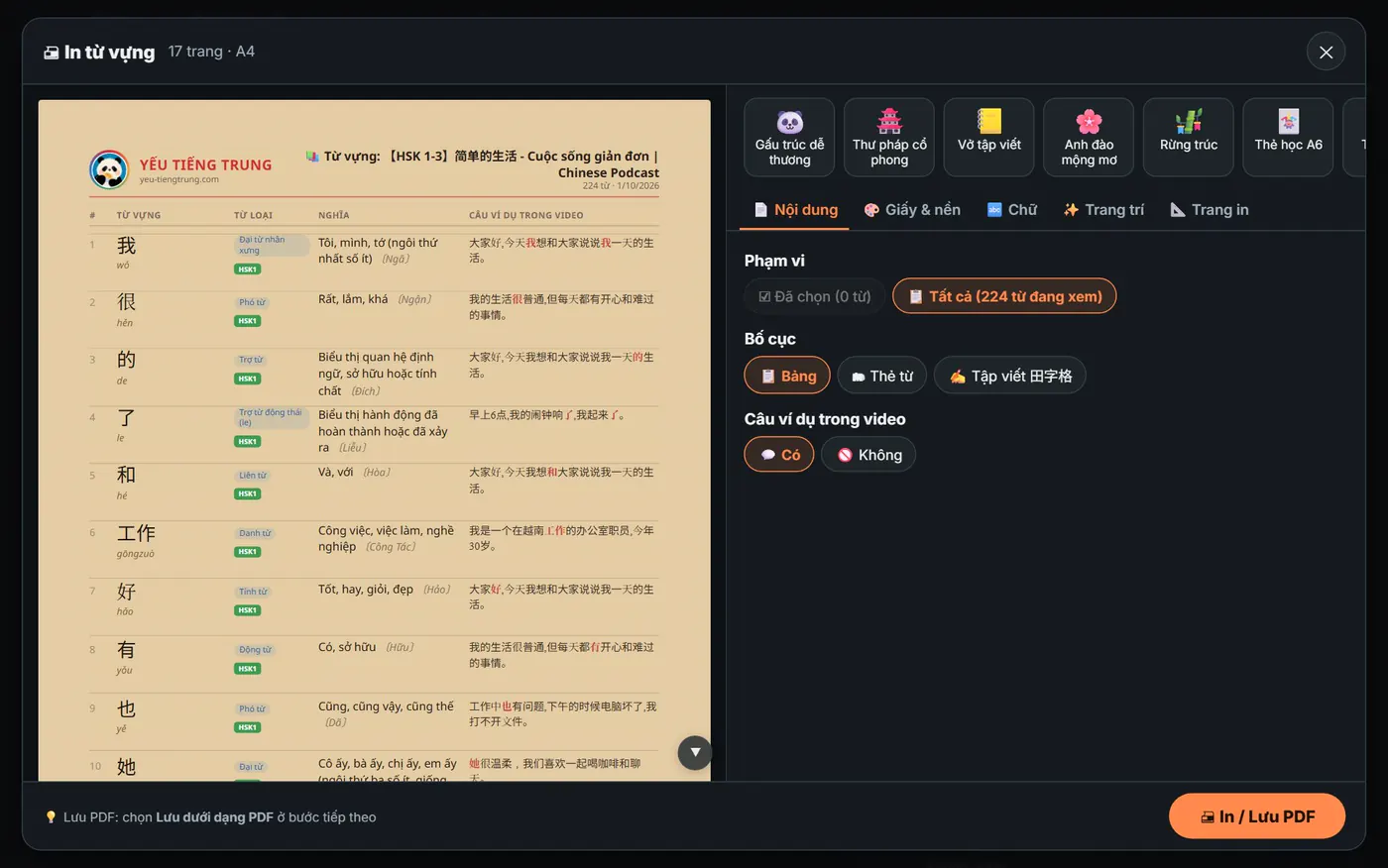Close the In từ vựng dialog
Screen dimensions: 1388x868
1326,52
